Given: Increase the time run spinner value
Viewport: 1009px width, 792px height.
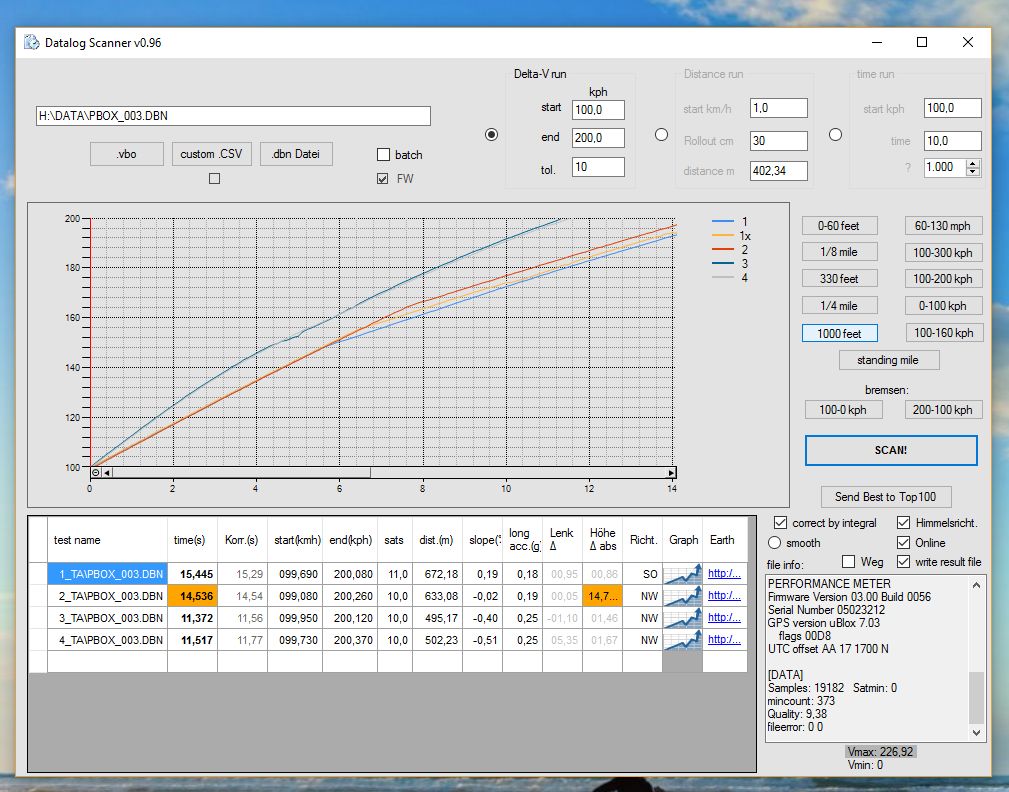Looking at the screenshot, I should 973,163.
